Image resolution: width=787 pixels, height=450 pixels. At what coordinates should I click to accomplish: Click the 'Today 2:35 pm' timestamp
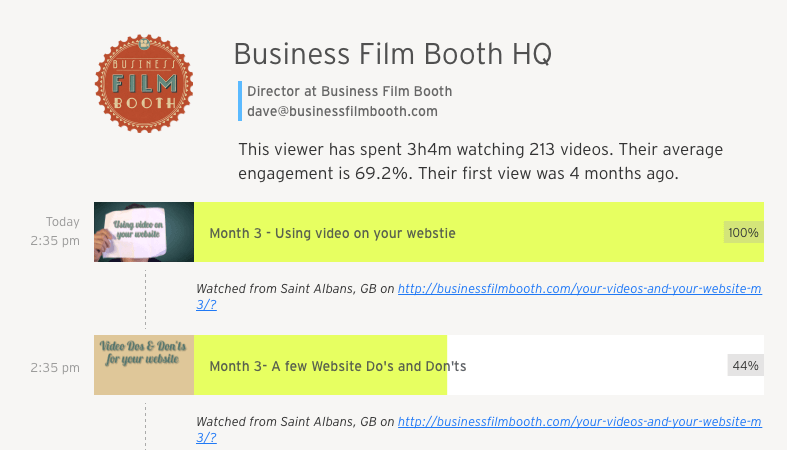(x=55, y=231)
